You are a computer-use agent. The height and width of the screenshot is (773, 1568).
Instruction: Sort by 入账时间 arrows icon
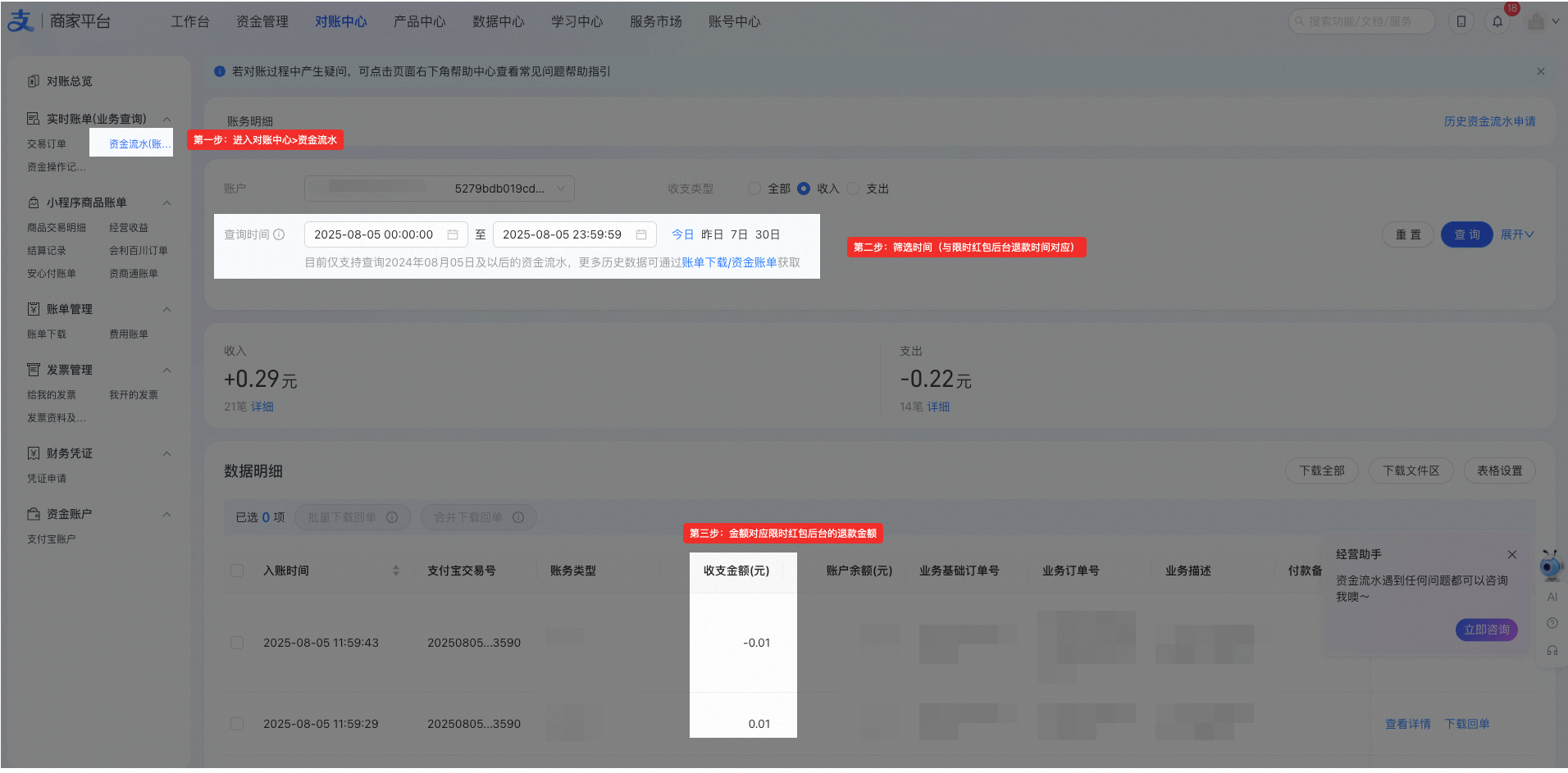pos(396,571)
